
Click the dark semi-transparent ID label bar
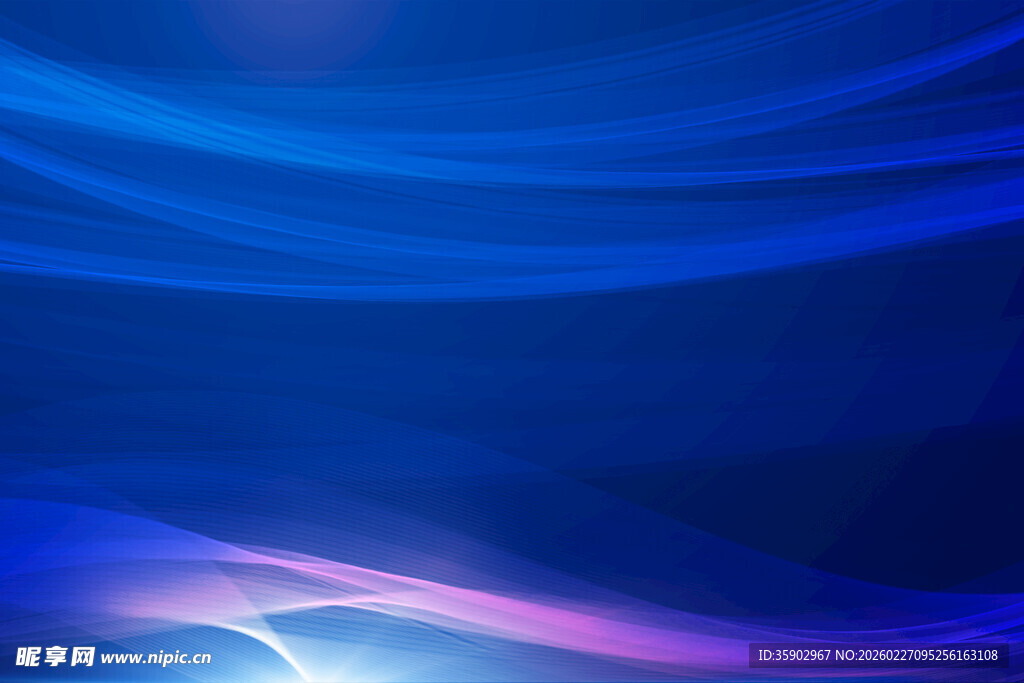coord(878,656)
